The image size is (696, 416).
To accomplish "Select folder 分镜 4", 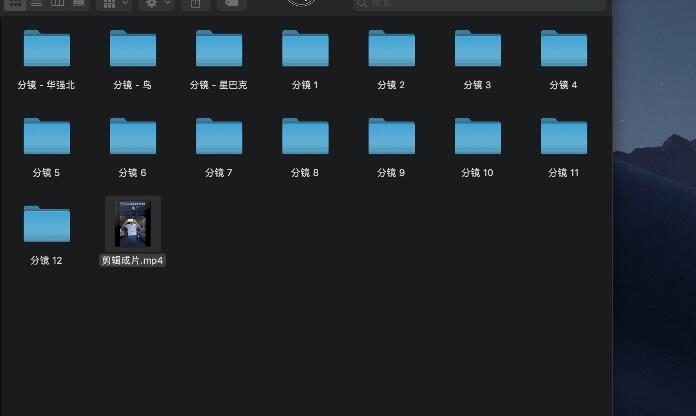I will coord(564,49).
